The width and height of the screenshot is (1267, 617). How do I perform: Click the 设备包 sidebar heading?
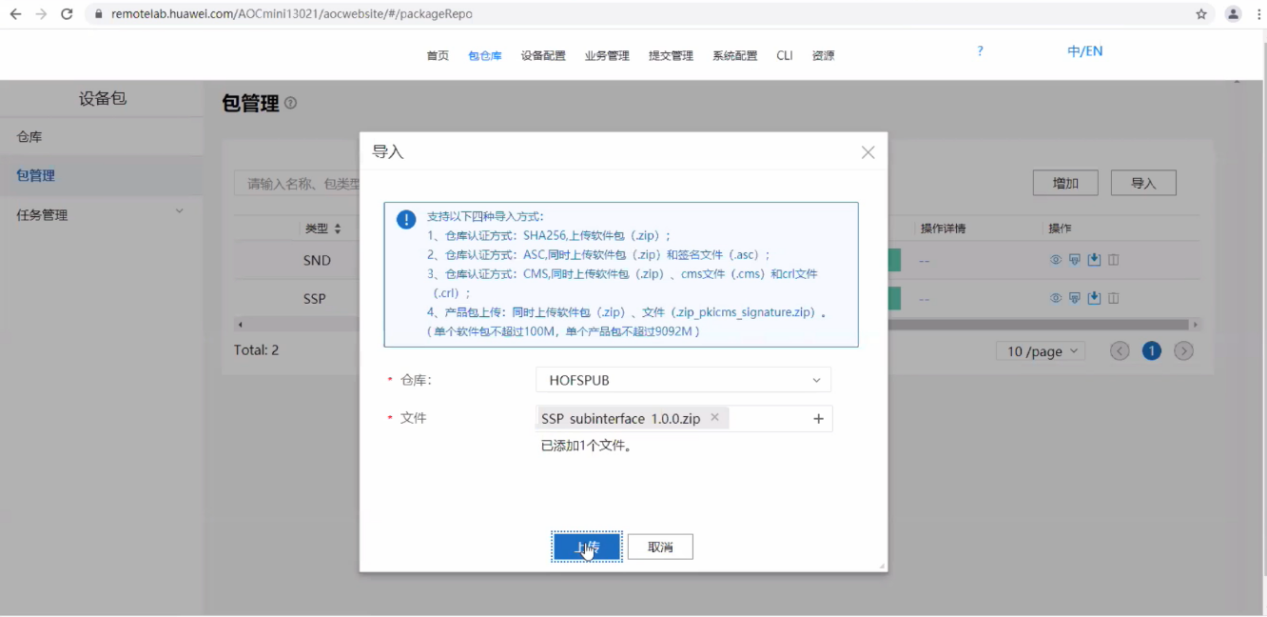point(103,99)
